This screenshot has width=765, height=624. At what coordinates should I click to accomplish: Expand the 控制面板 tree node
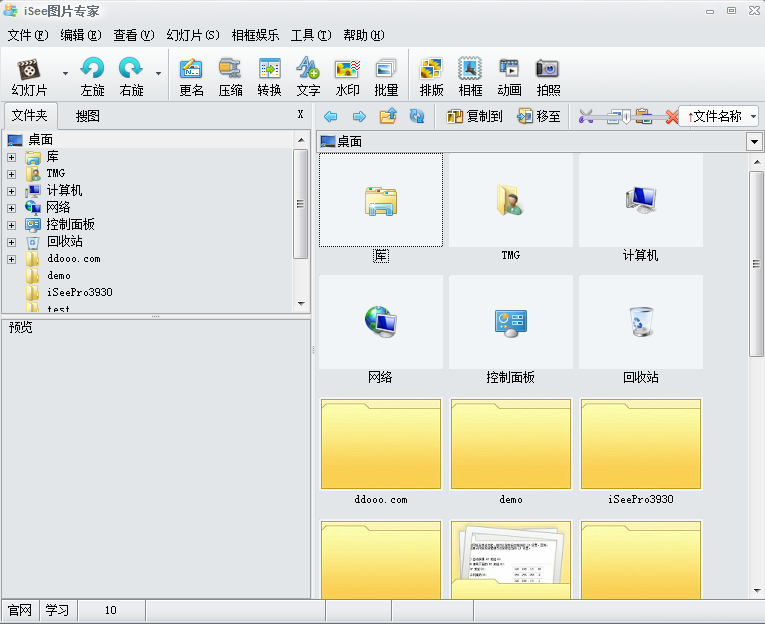[x=11, y=225]
